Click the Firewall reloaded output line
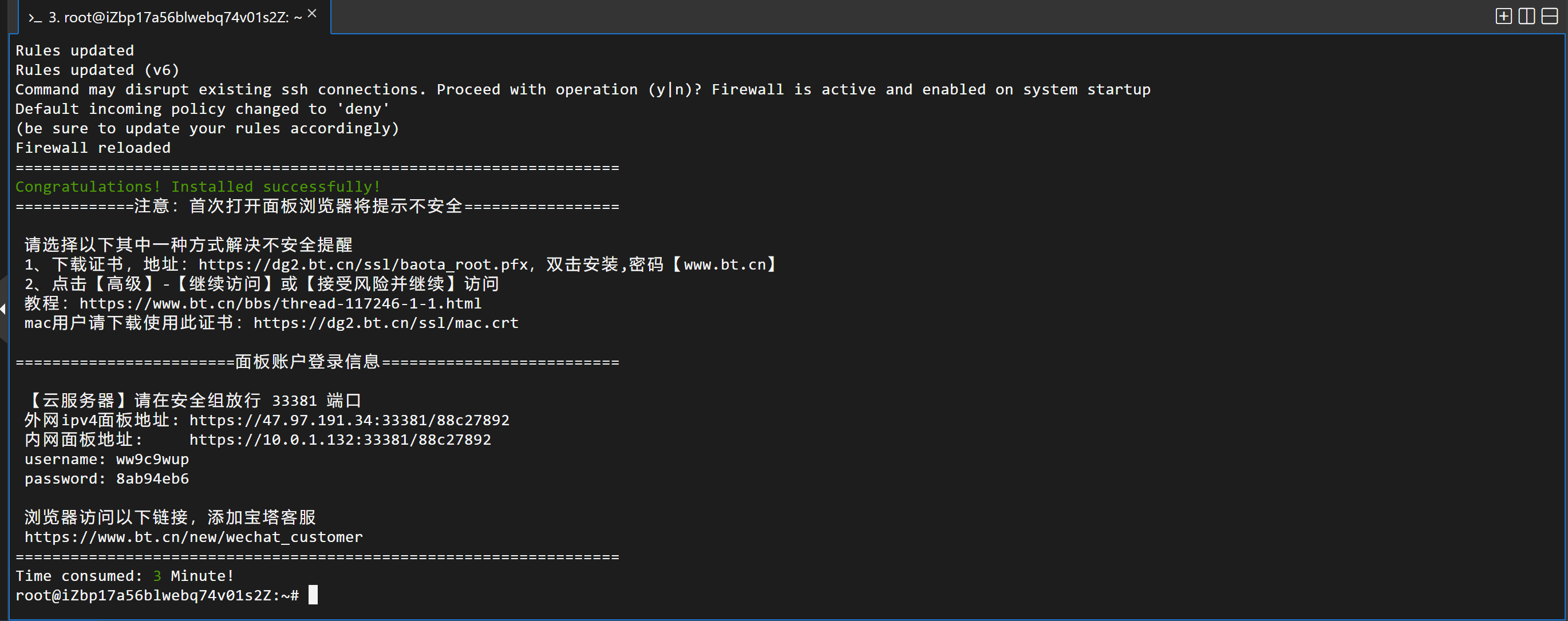The height and width of the screenshot is (621, 1568). pyautogui.click(x=93, y=148)
